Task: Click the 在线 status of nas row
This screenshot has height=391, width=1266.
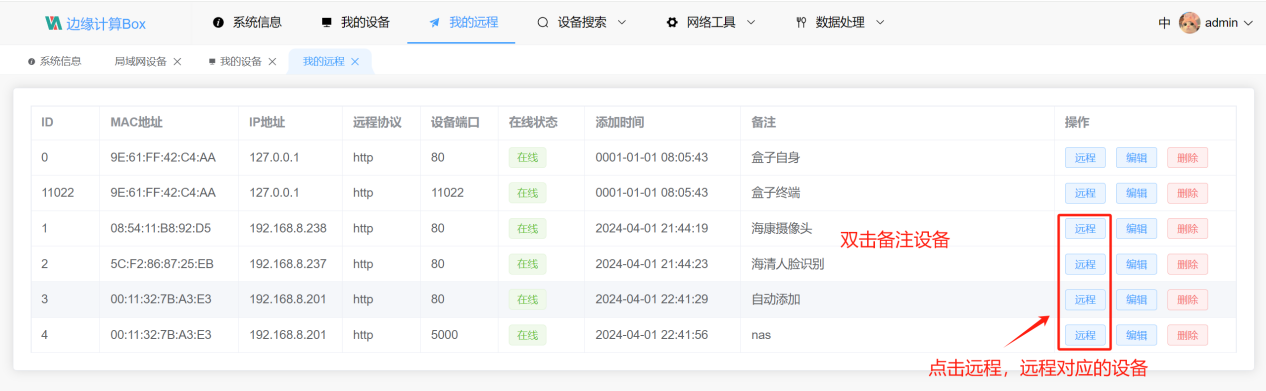Action: pyautogui.click(x=527, y=335)
